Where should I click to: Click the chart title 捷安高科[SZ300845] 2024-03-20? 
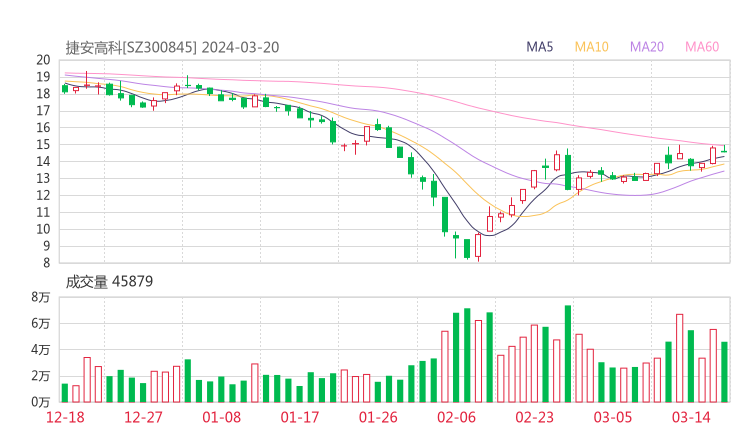click(x=172, y=47)
